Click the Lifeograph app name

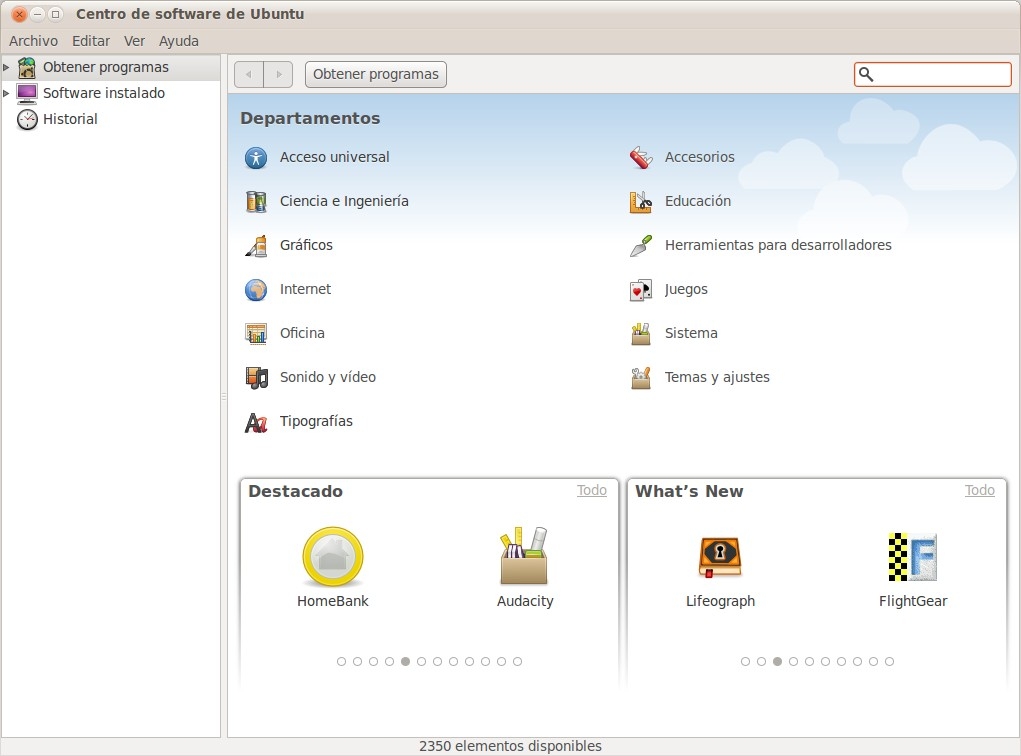coord(720,601)
